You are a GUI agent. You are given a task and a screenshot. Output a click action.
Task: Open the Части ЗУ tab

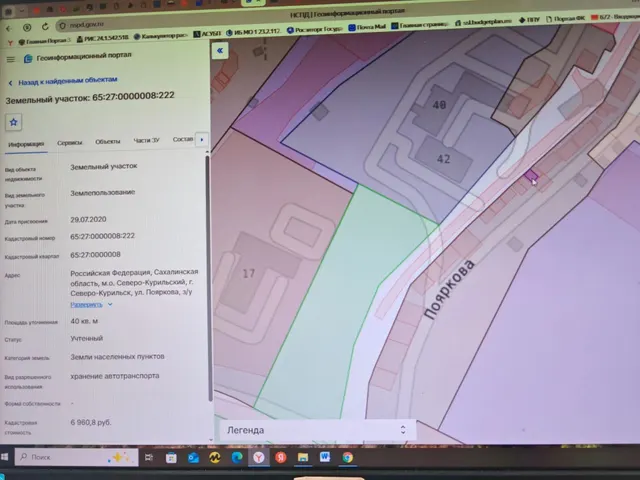click(x=147, y=140)
